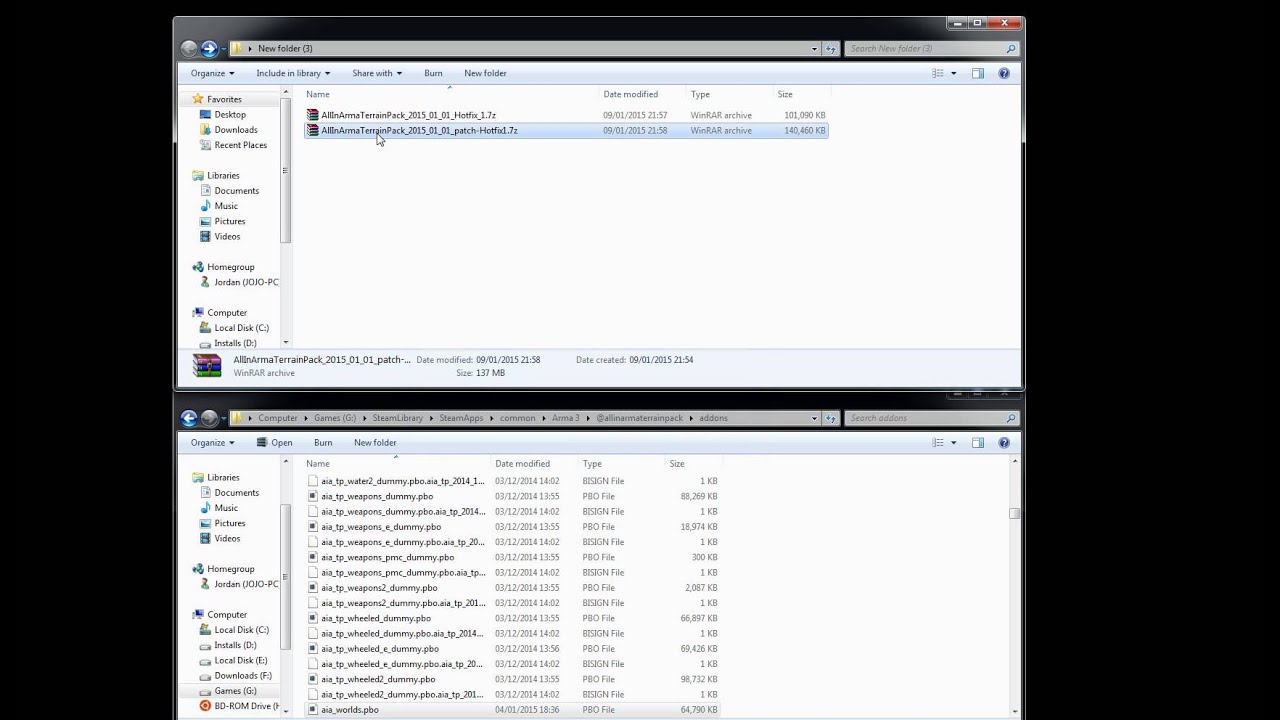This screenshot has height=720, width=1280.
Task: Click @allinarmaterrainpack in address bar
Action: coord(639,418)
